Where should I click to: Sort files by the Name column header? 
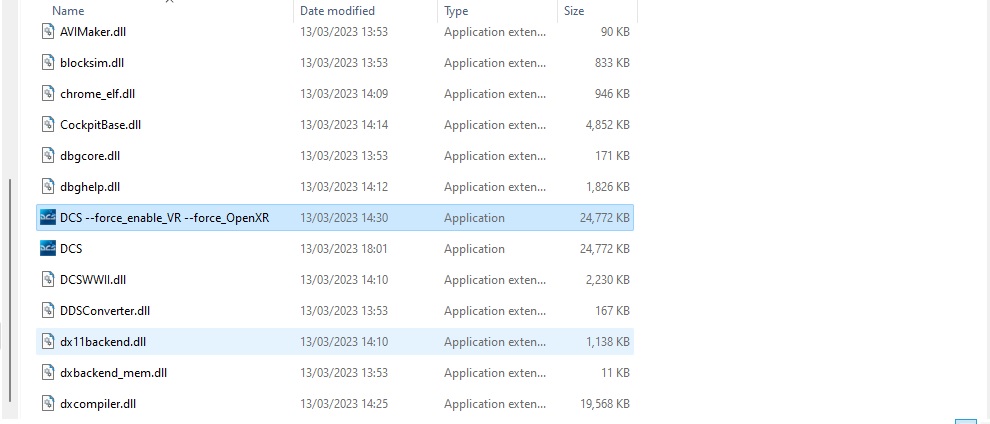68,11
